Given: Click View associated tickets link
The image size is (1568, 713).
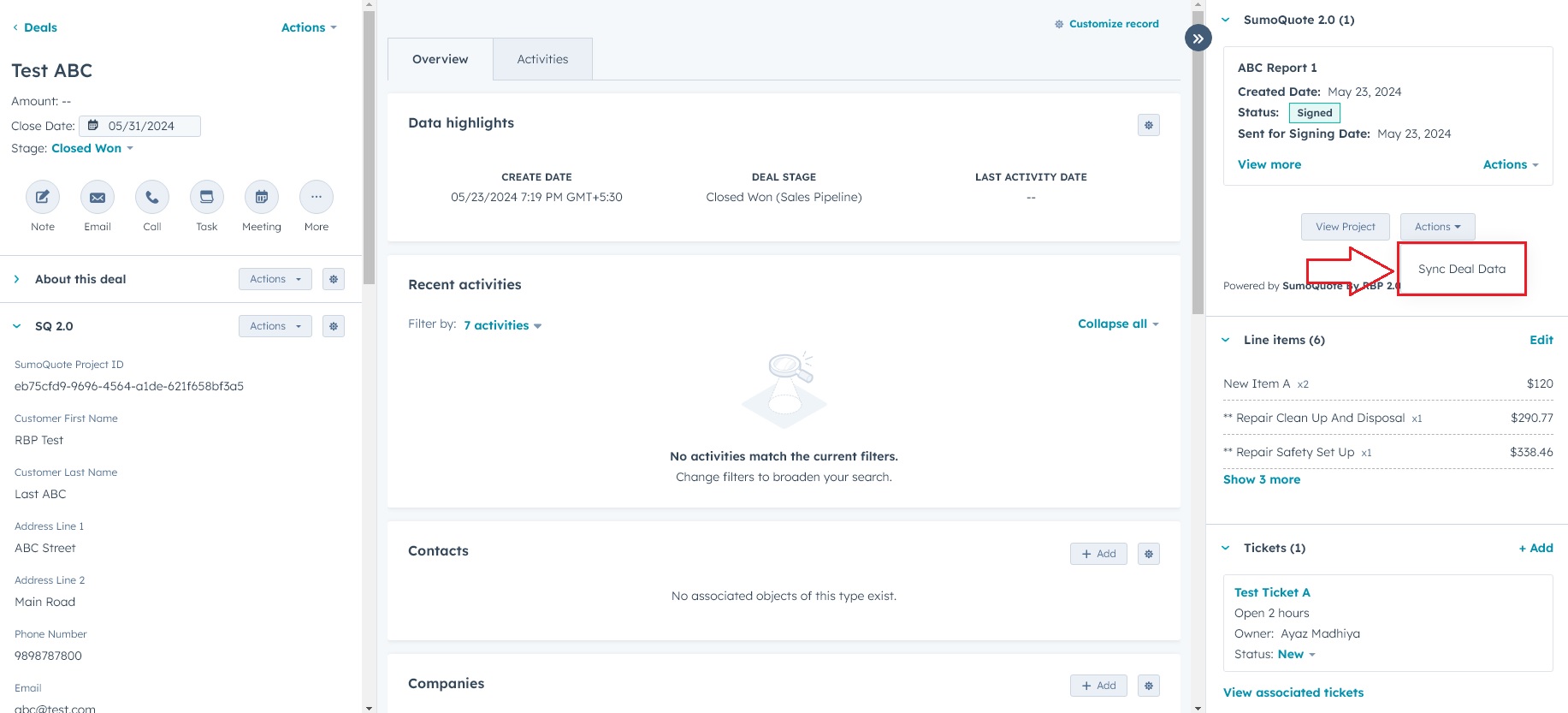Looking at the screenshot, I should click(1293, 692).
